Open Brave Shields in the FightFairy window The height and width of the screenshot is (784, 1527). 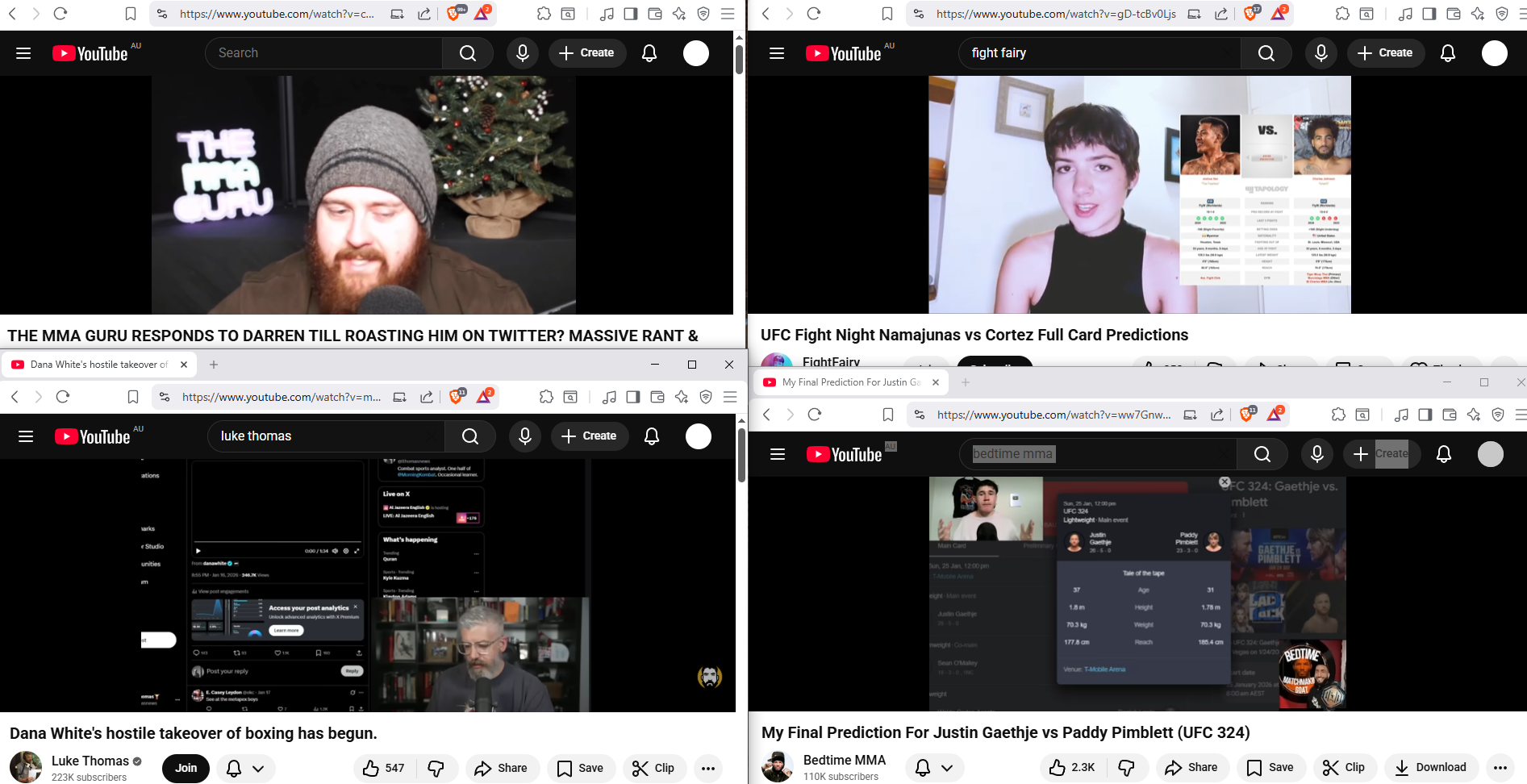coord(1251,13)
